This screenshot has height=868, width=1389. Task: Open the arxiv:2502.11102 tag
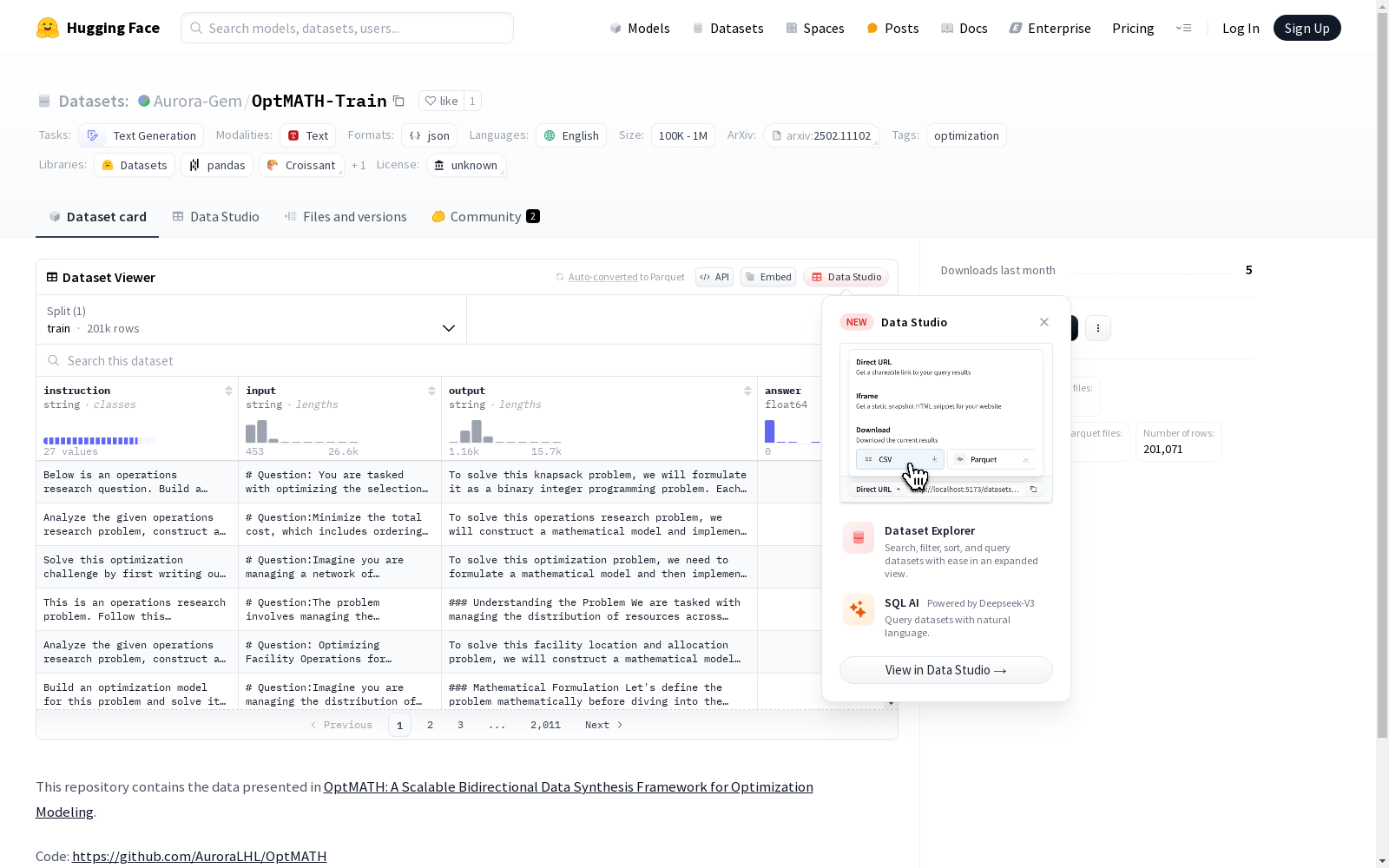pyautogui.click(x=821, y=135)
